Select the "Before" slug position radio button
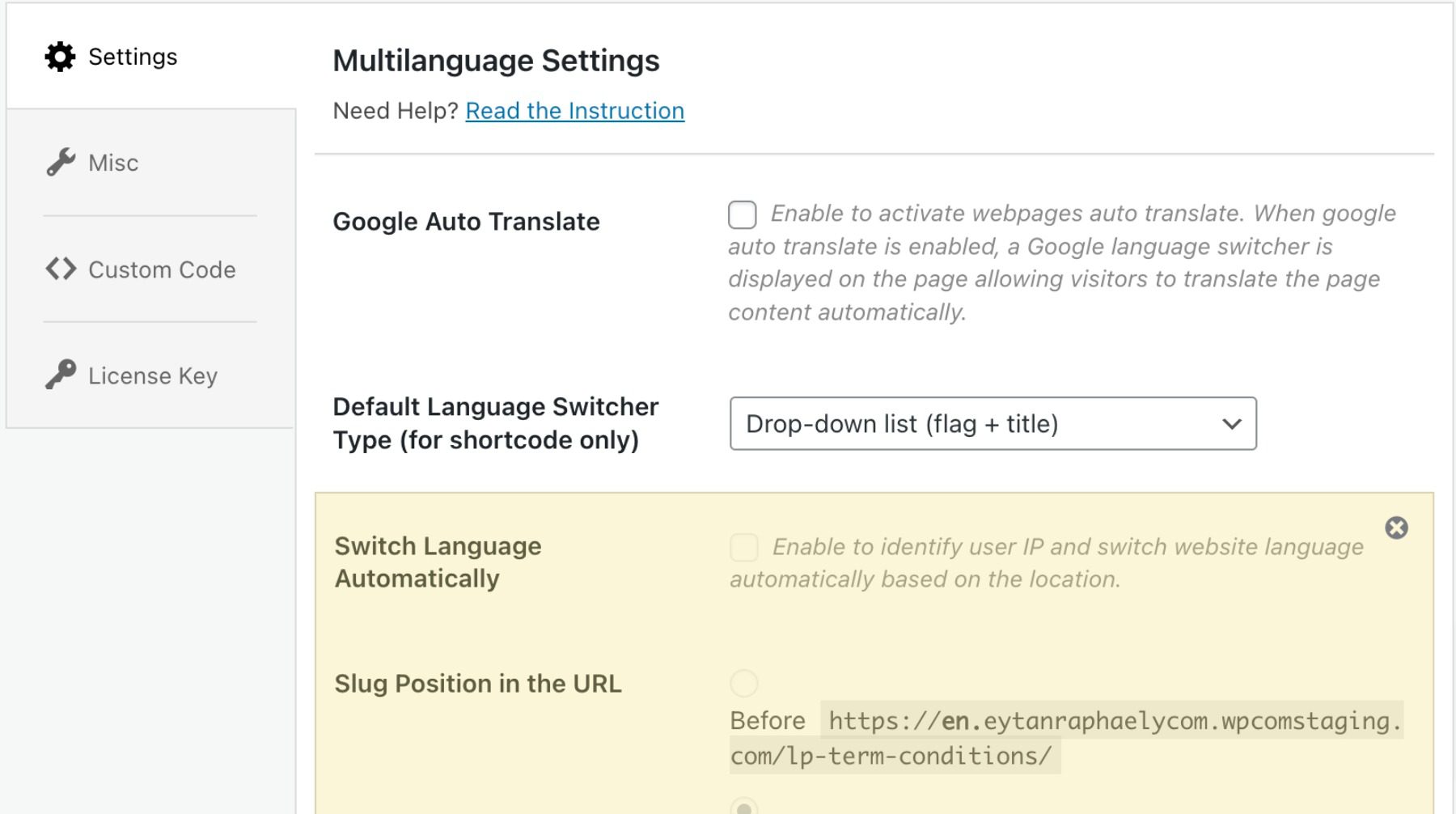 pyautogui.click(x=743, y=684)
